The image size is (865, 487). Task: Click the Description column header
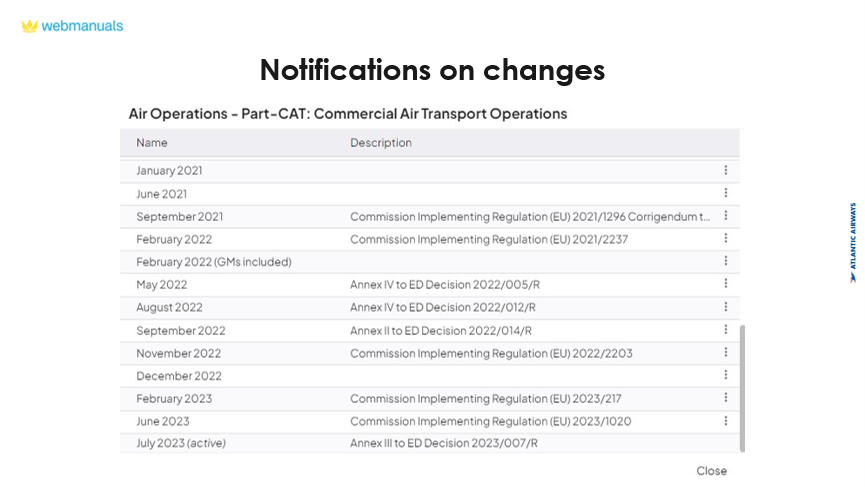tap(381, 143)
